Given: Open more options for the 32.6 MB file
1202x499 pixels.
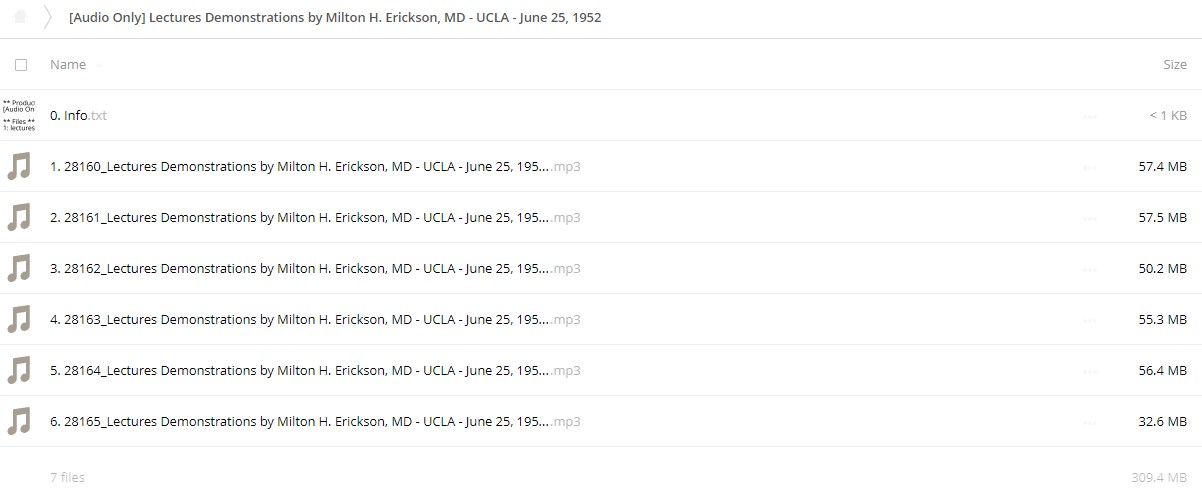Looking at the screenshot, I should click(1089, 422).
